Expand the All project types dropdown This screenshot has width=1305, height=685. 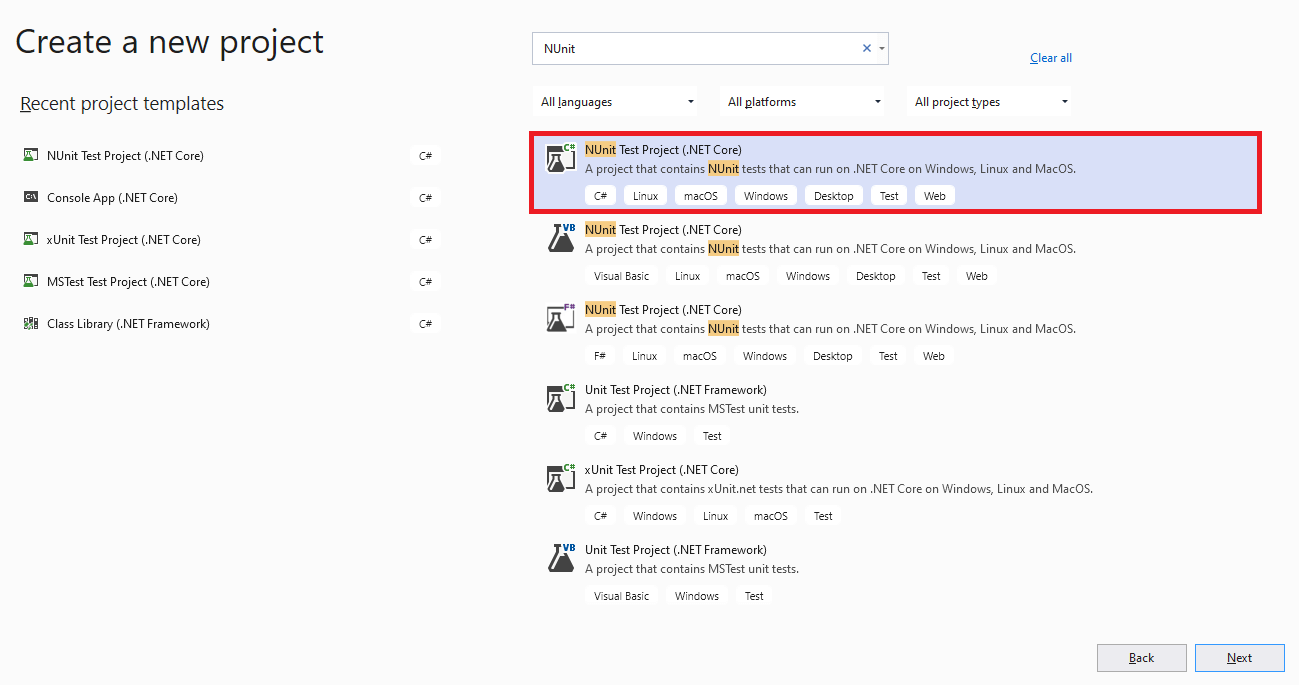point(990,102)
